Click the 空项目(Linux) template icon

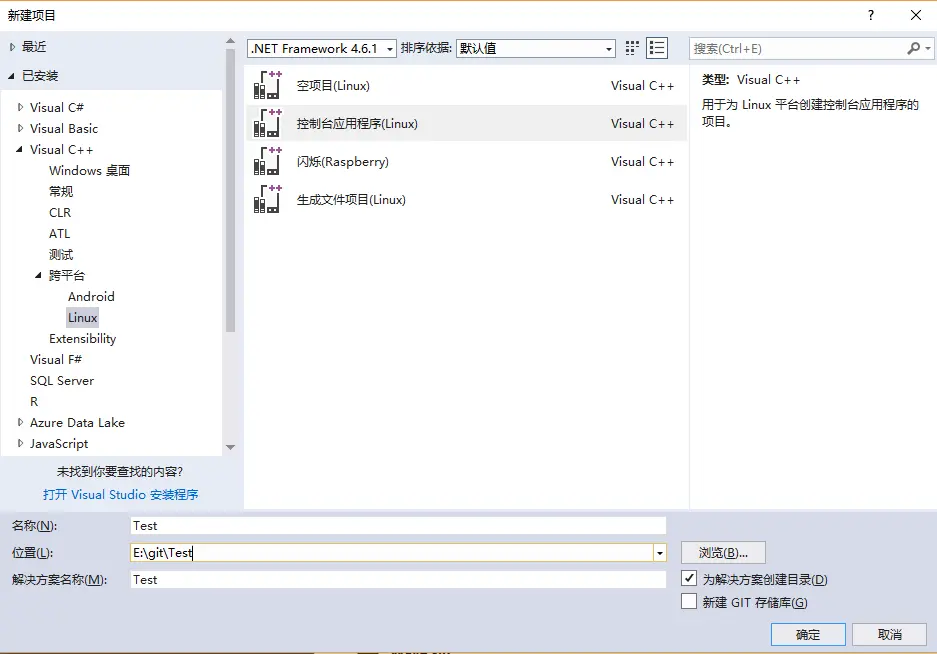[x=267, y=85]
